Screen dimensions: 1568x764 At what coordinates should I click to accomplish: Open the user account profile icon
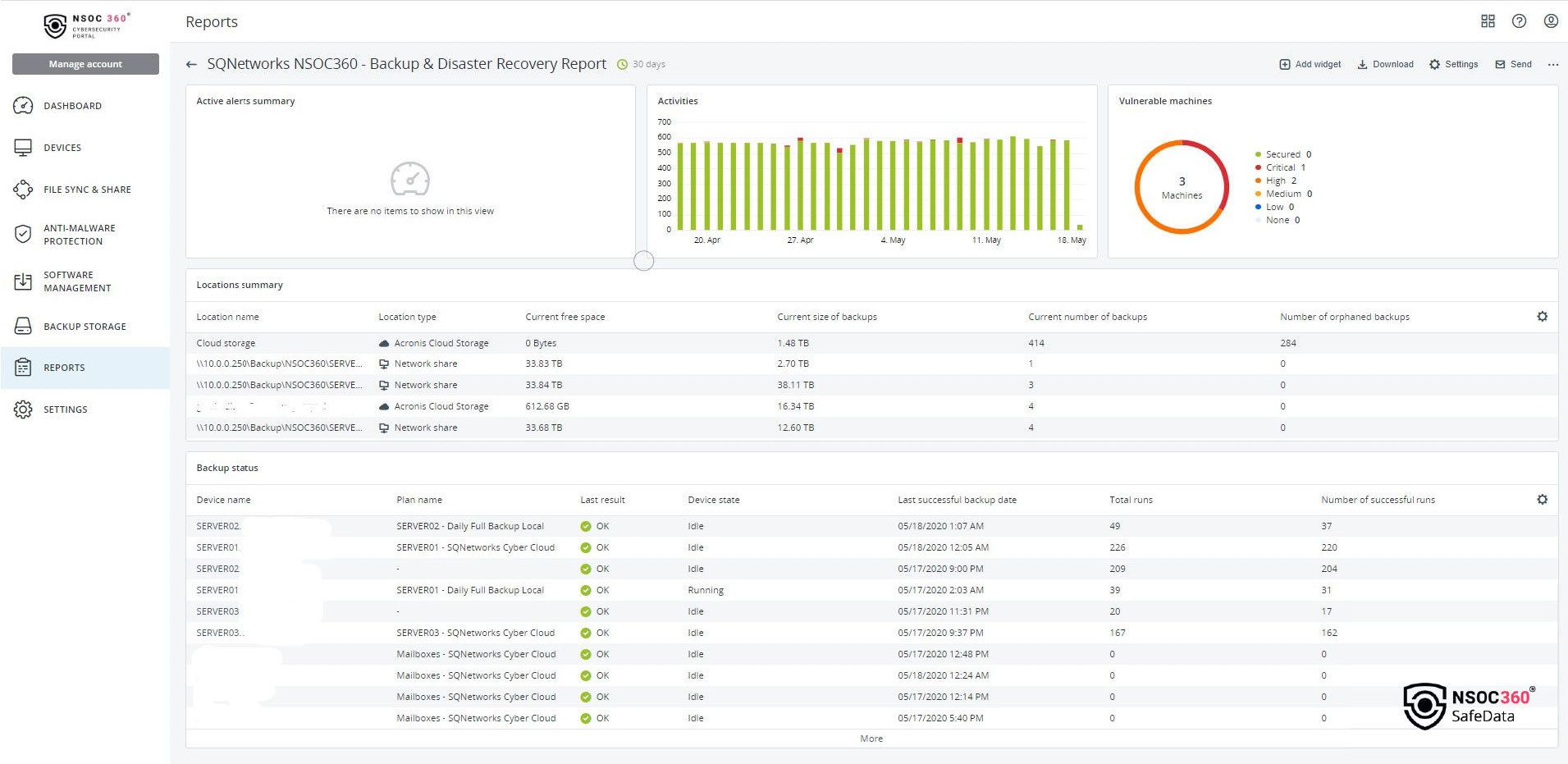click(x=1550, y=21)
